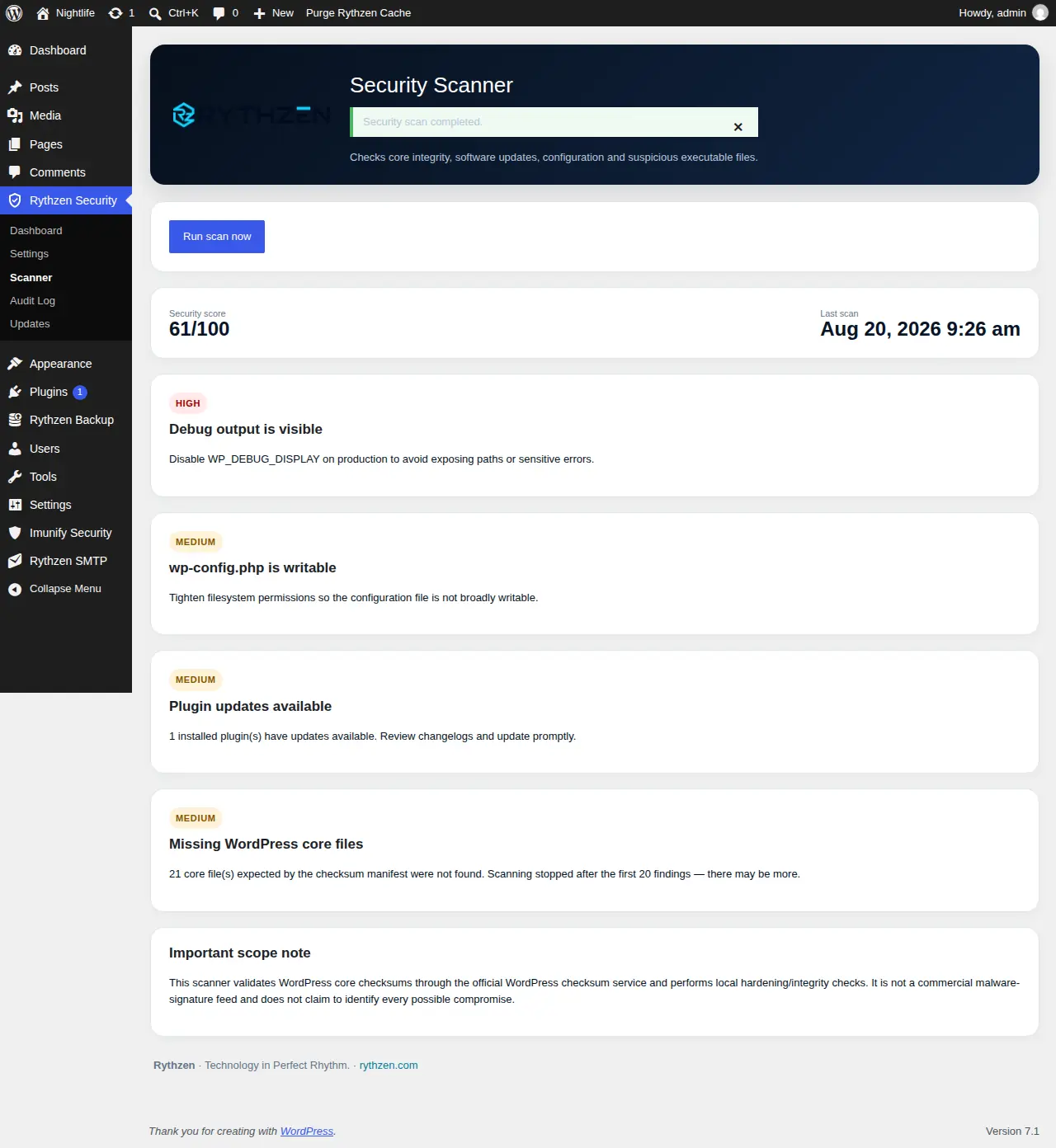Click MEDIUM badge on wp-config.php finding
This screenshot has height=1148, width=1056.
point(196,542)
